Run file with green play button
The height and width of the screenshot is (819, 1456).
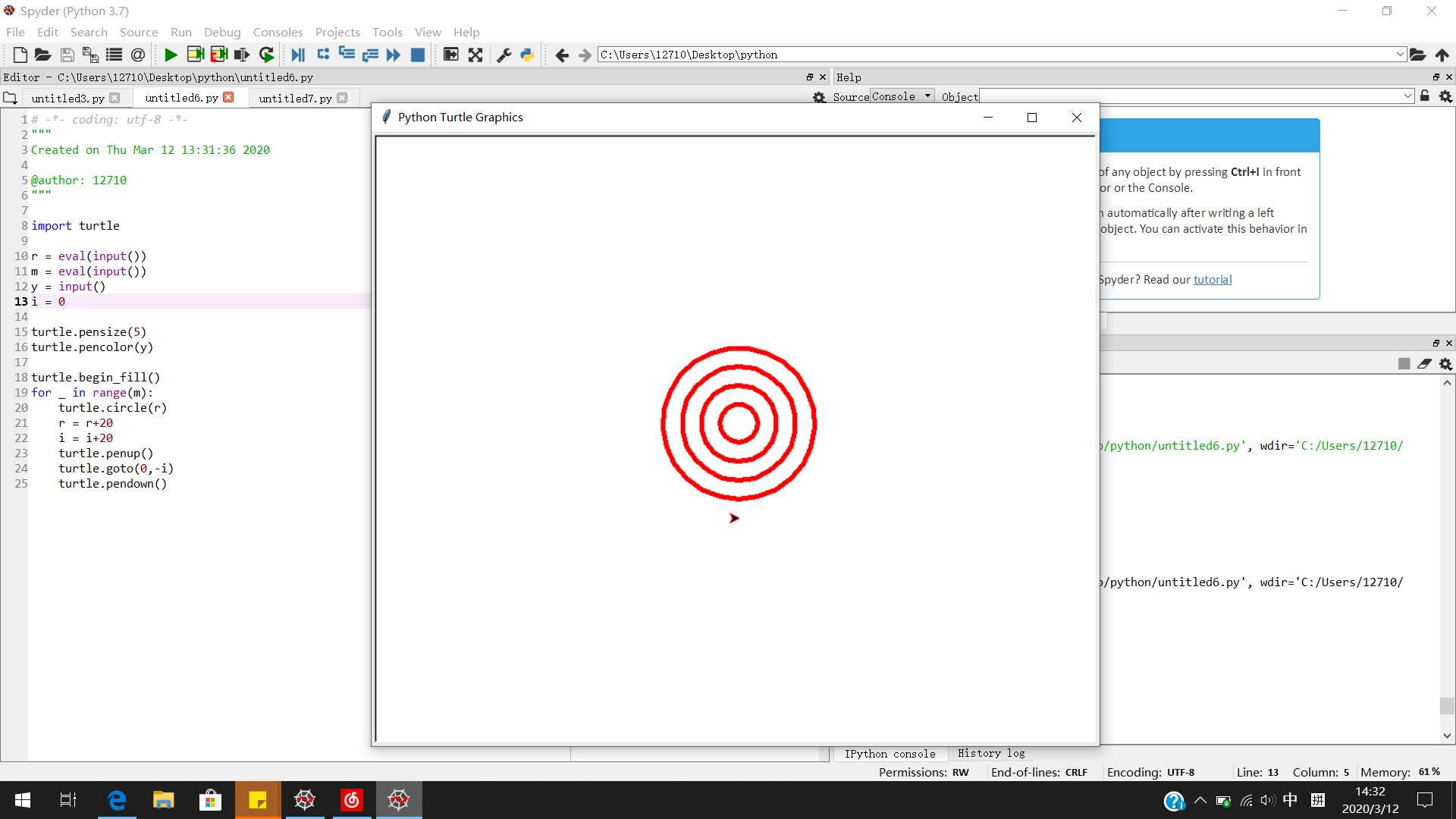(171, 55)
